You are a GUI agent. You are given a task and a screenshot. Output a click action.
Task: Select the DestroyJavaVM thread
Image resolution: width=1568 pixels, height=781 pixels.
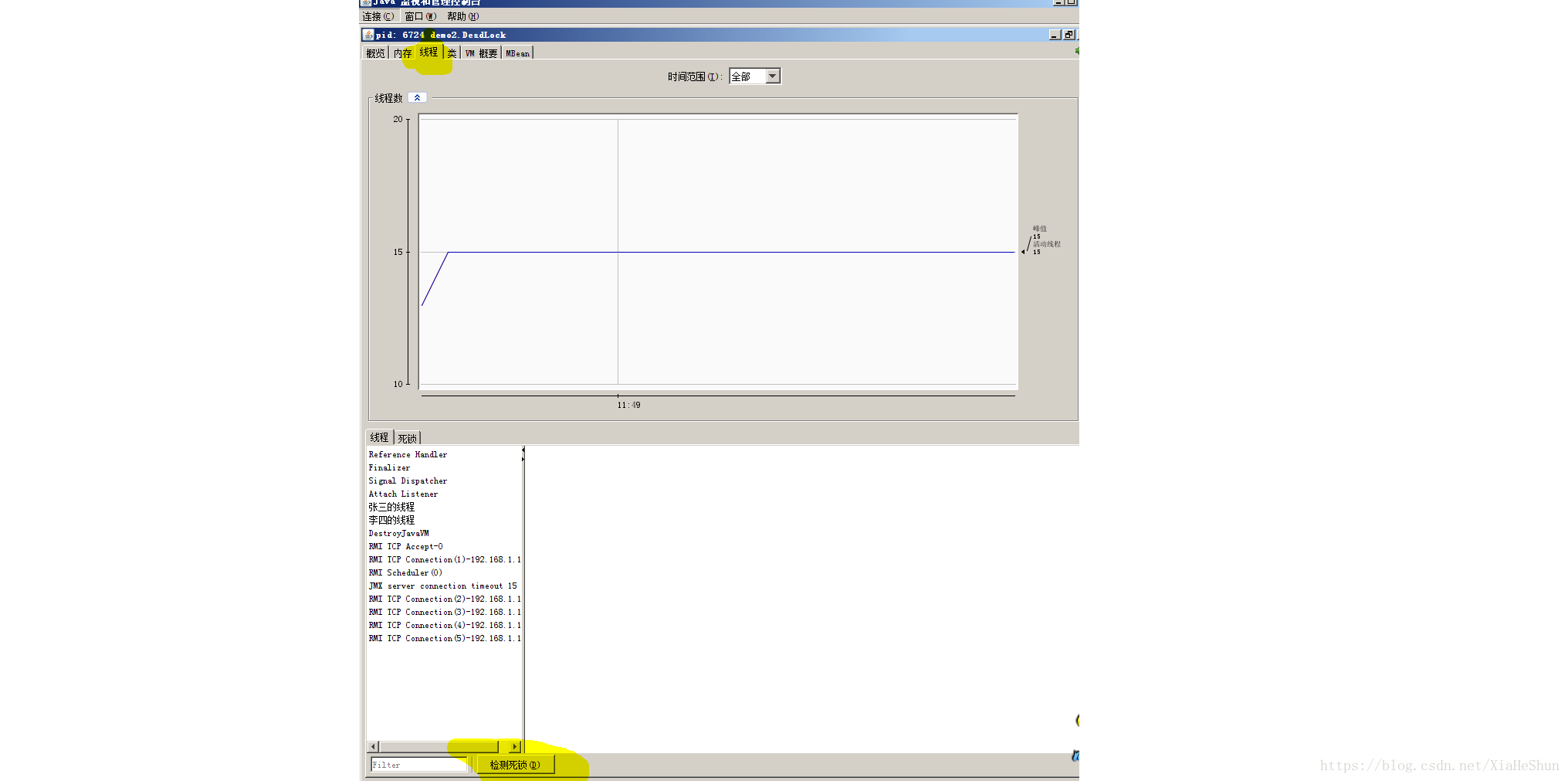[444, 533]
